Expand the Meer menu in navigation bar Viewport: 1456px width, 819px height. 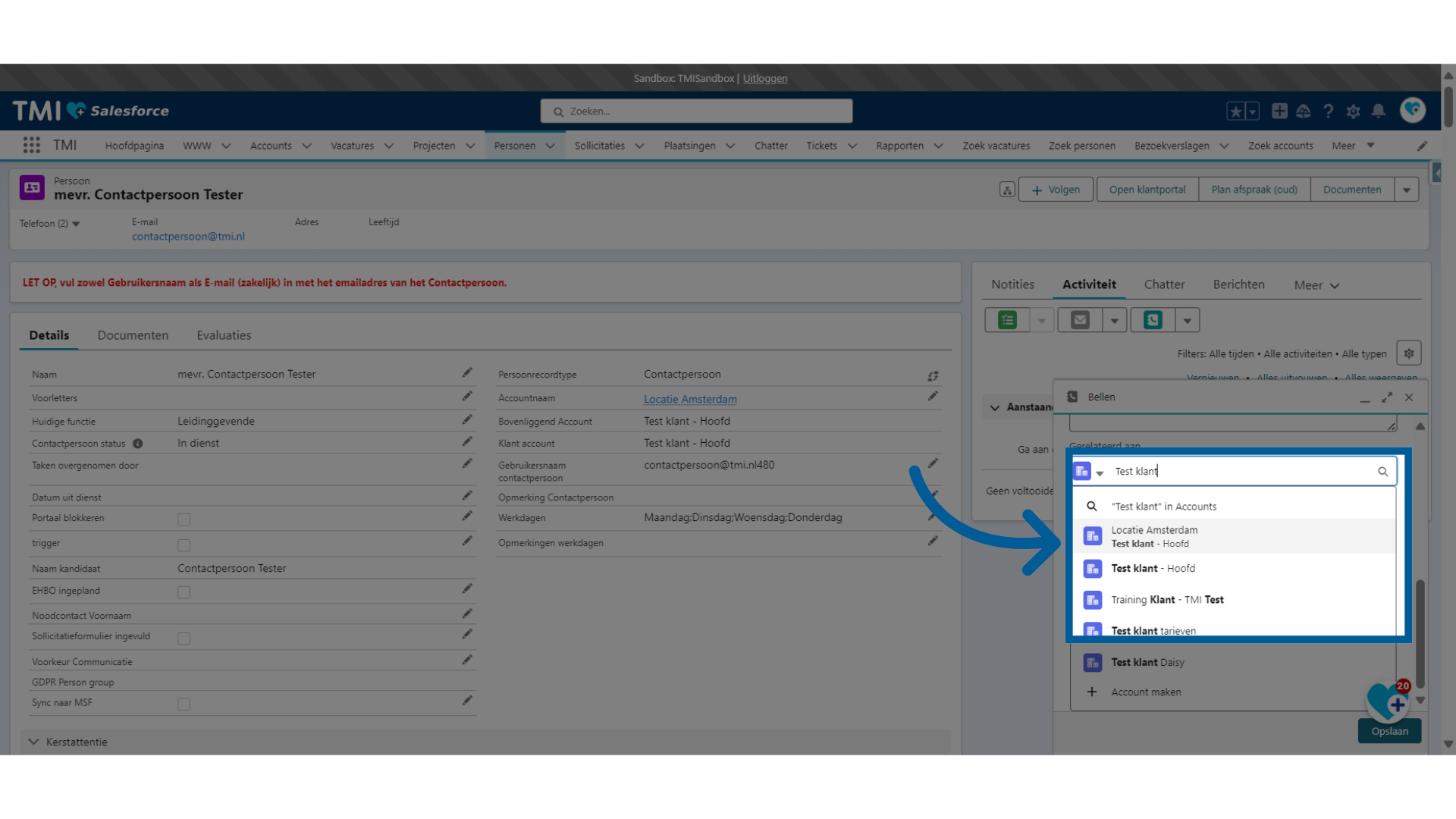1356,145
